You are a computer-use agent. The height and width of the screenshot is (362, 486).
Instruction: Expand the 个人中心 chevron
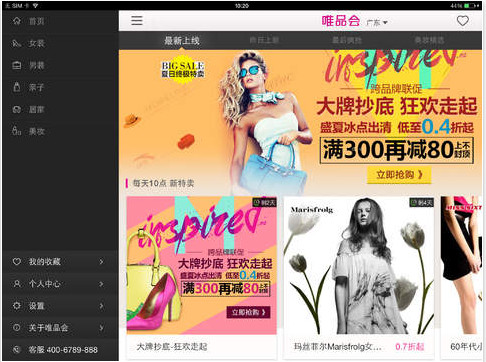(x=101, y=284)
